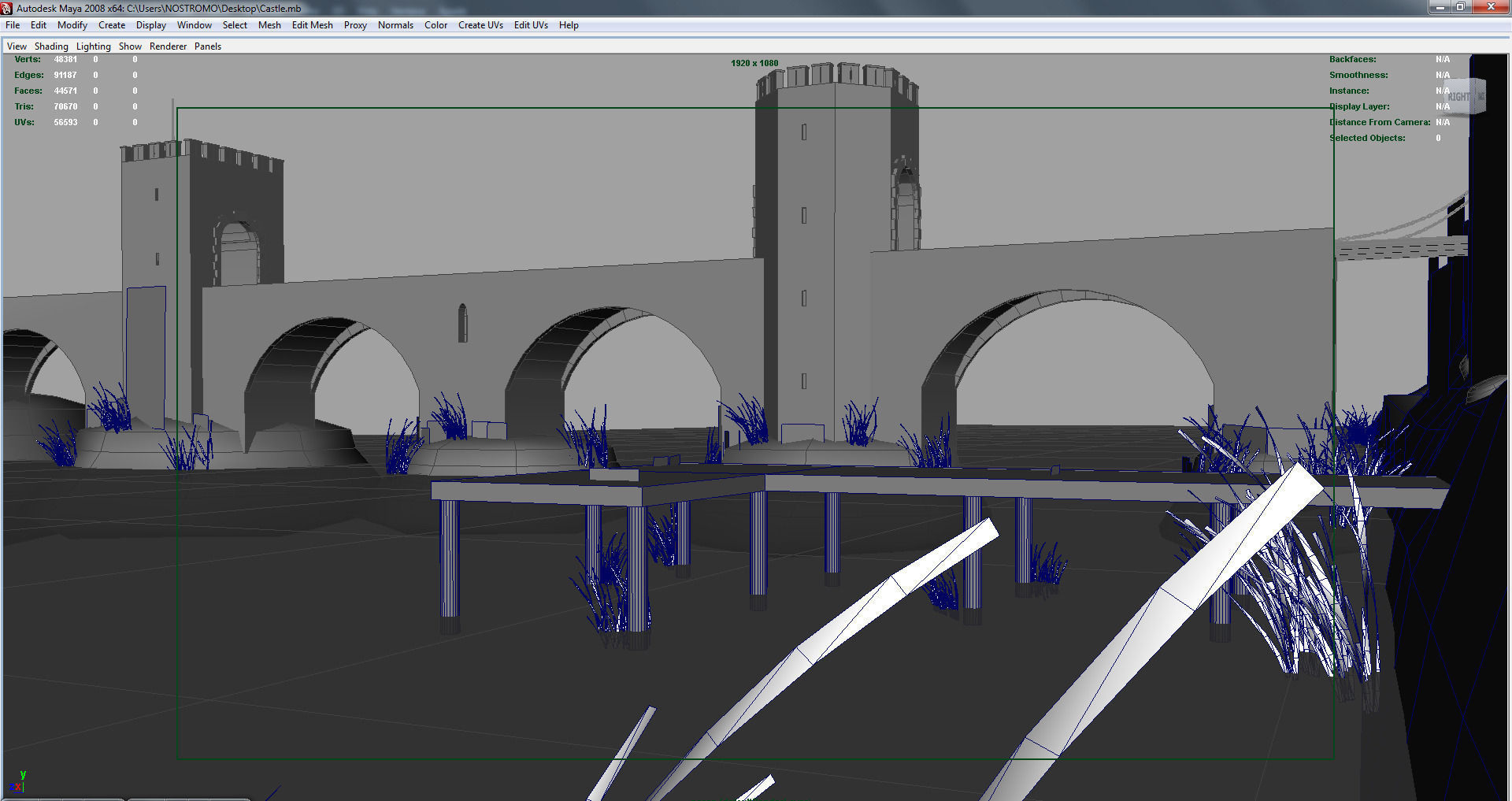Open the Edit Mesh menu
Image resolution: width=1512 pixels, height=801 pixels.
313,25
